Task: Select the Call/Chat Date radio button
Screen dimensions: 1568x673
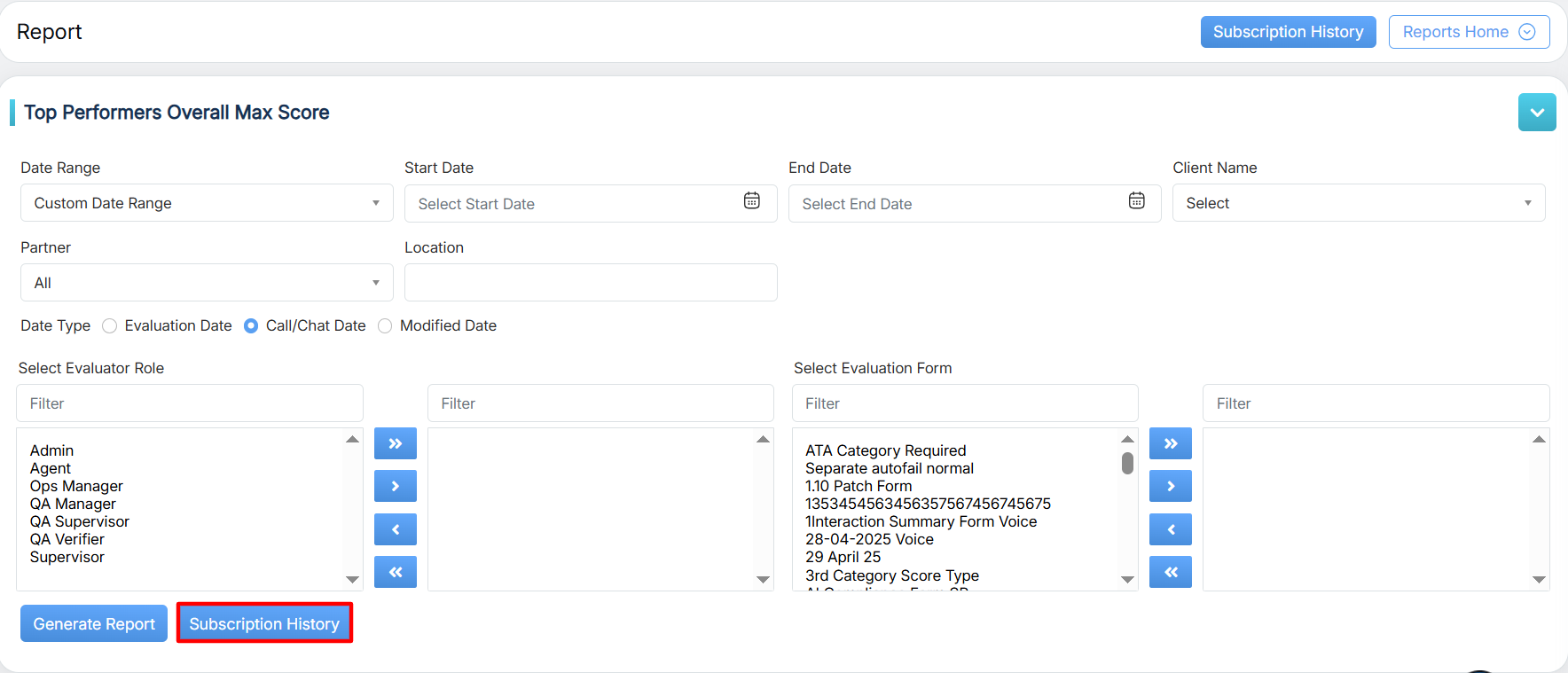Action: [251, 326]
